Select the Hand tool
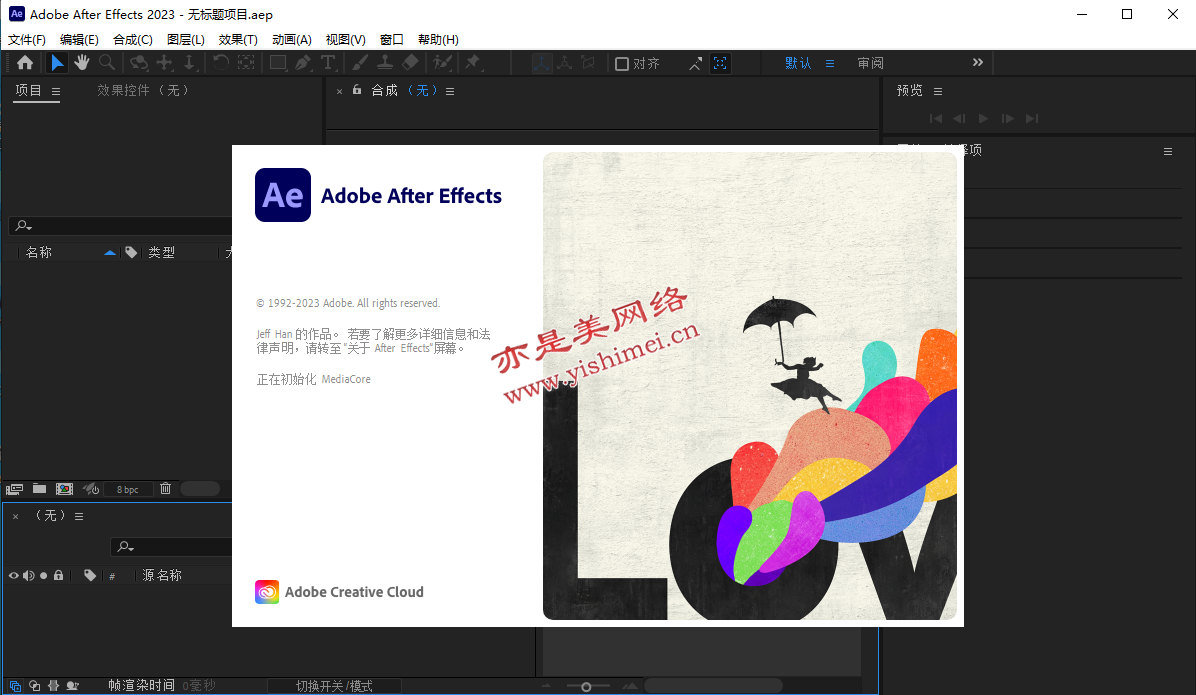 coord(81,63)
